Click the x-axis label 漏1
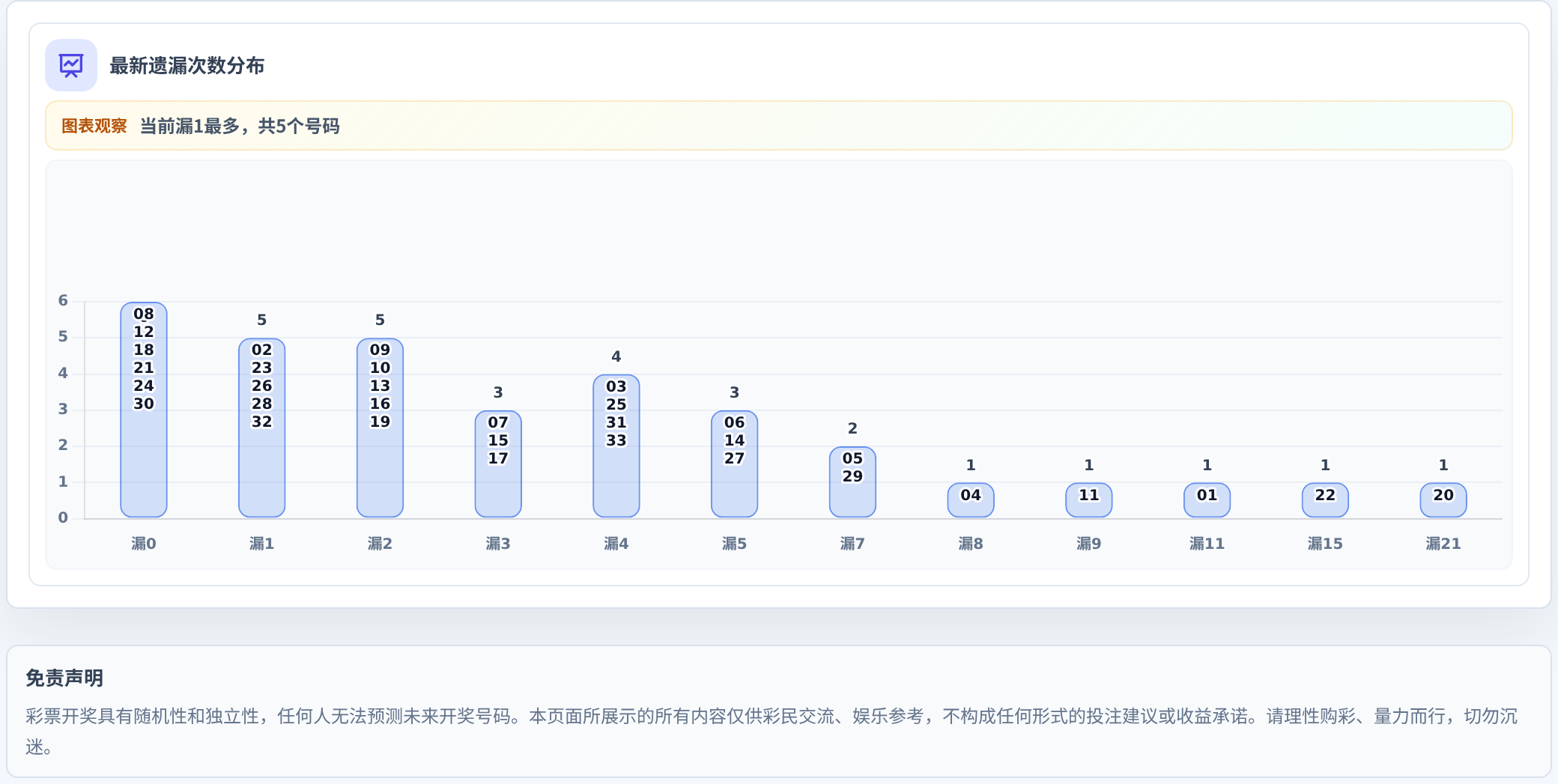 tap(262, 544)
